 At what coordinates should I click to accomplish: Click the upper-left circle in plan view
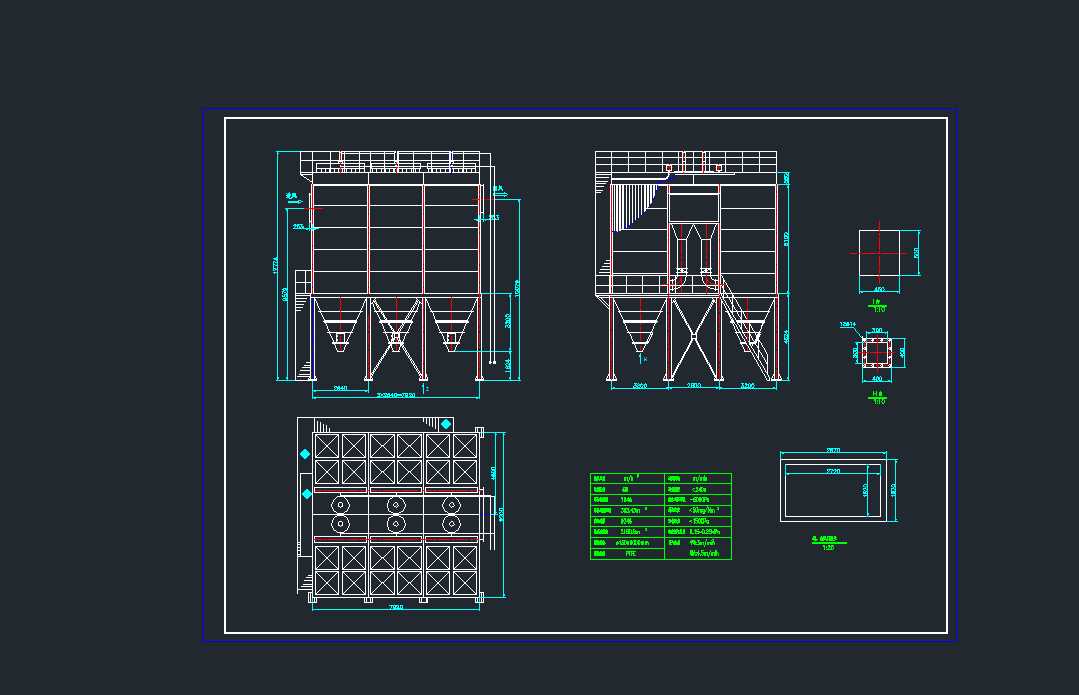click(340, 505)
